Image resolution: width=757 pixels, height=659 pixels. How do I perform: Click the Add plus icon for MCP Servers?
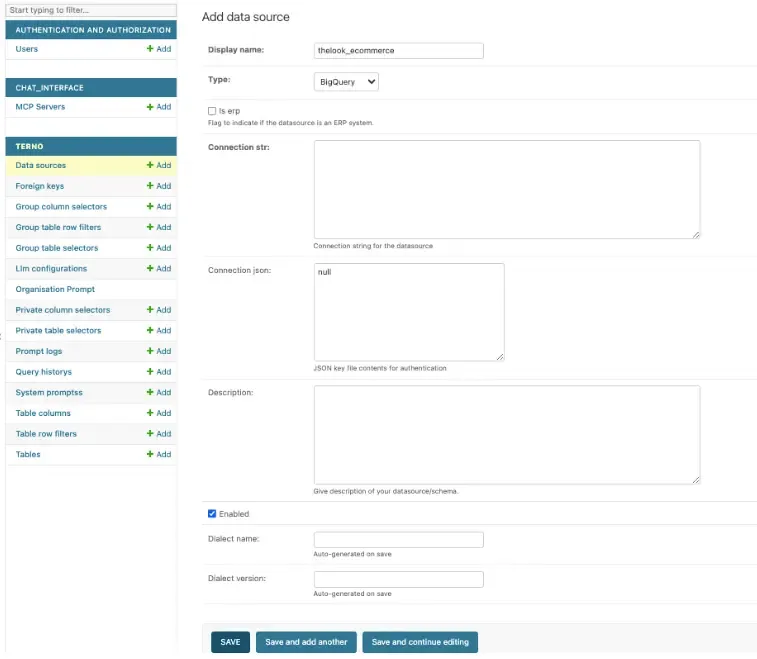coord(151,107)
